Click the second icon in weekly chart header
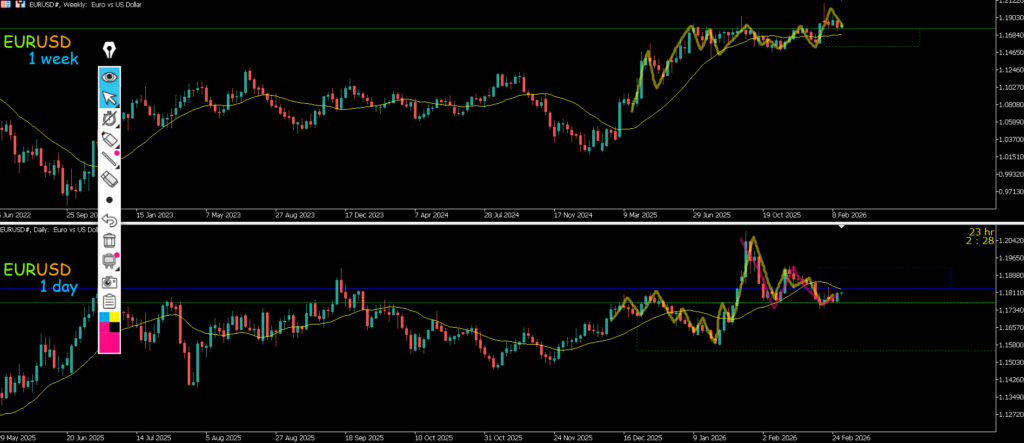 point(20,4)
